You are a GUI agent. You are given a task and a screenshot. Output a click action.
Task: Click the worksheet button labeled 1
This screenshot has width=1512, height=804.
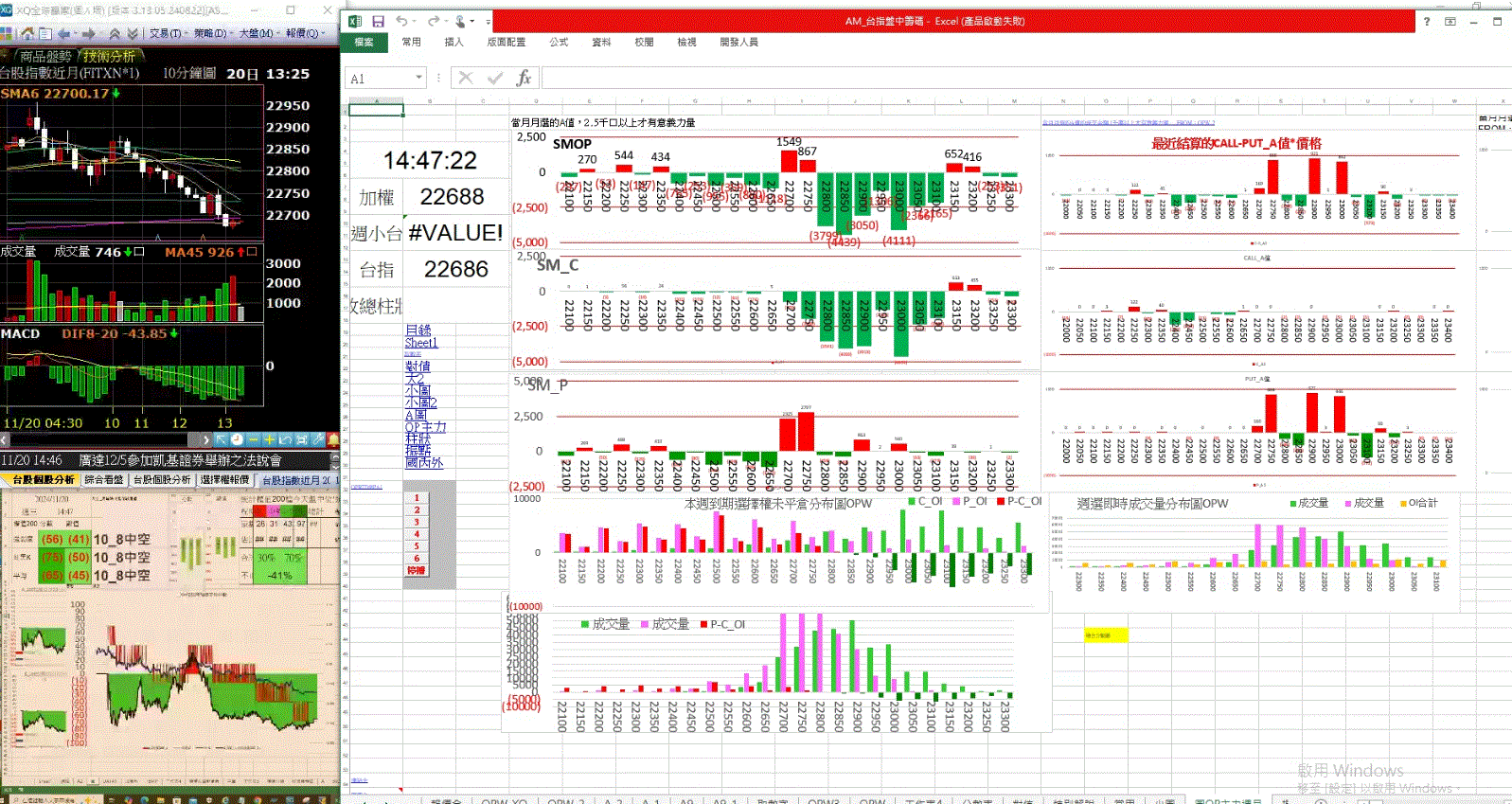click(417, 497)
